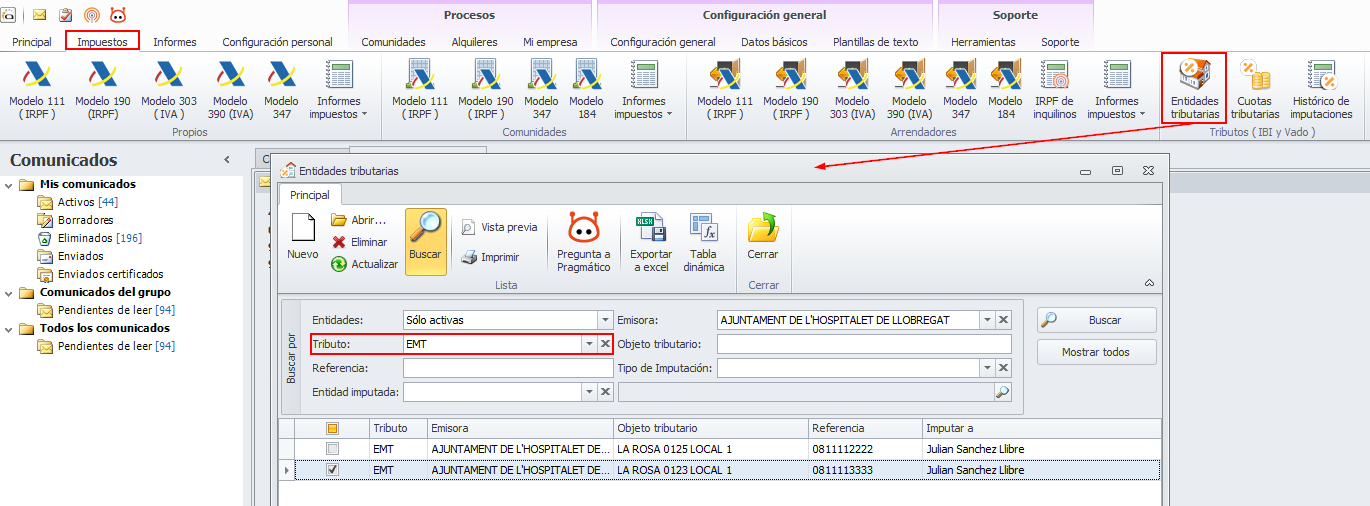Click the Buscar button beside the filters
Image resolution: width=1370 pixels, height=506 pixels.
coord(1096,320)
